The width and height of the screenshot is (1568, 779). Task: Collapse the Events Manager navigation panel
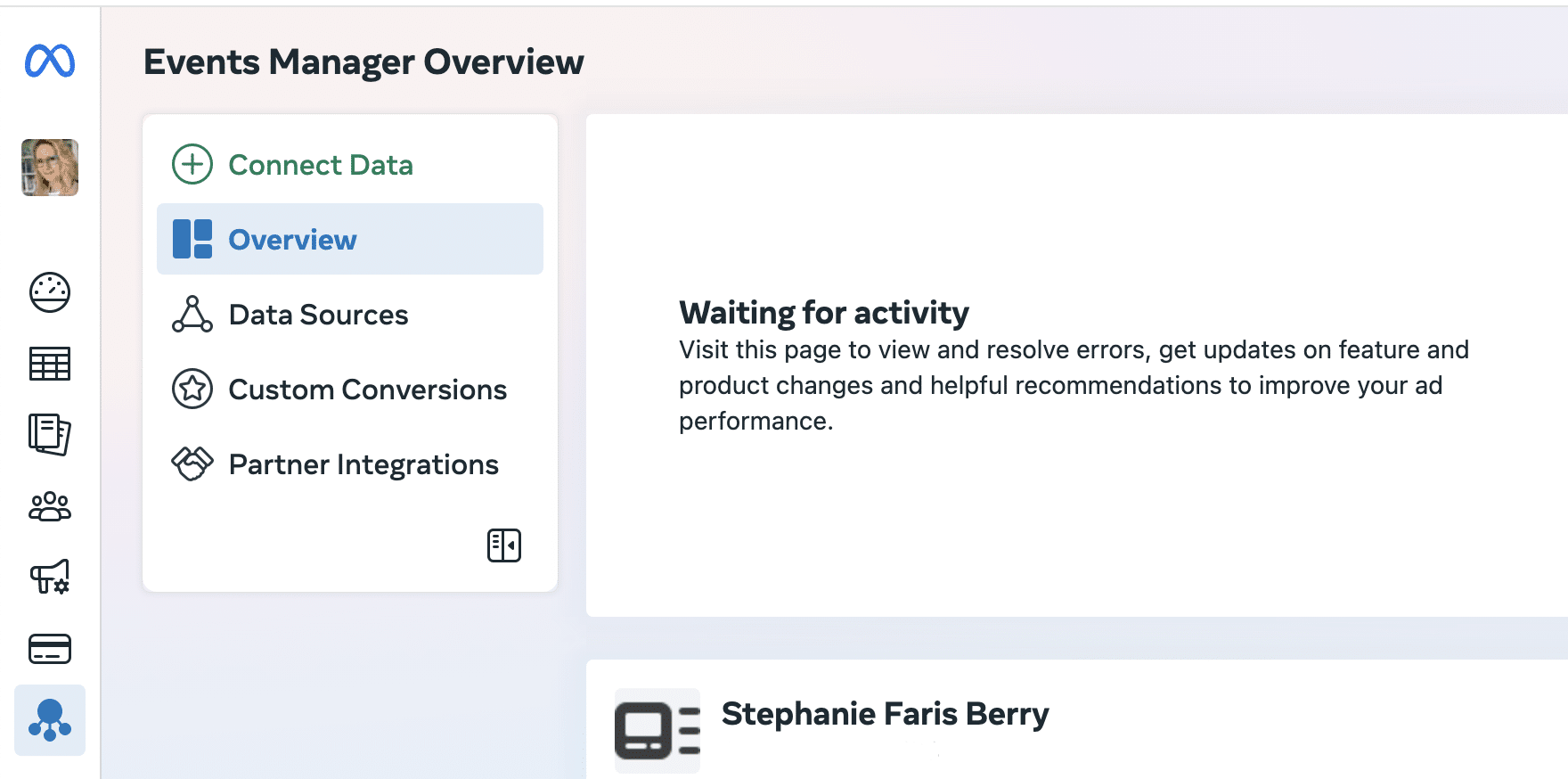tap(504, 545)
